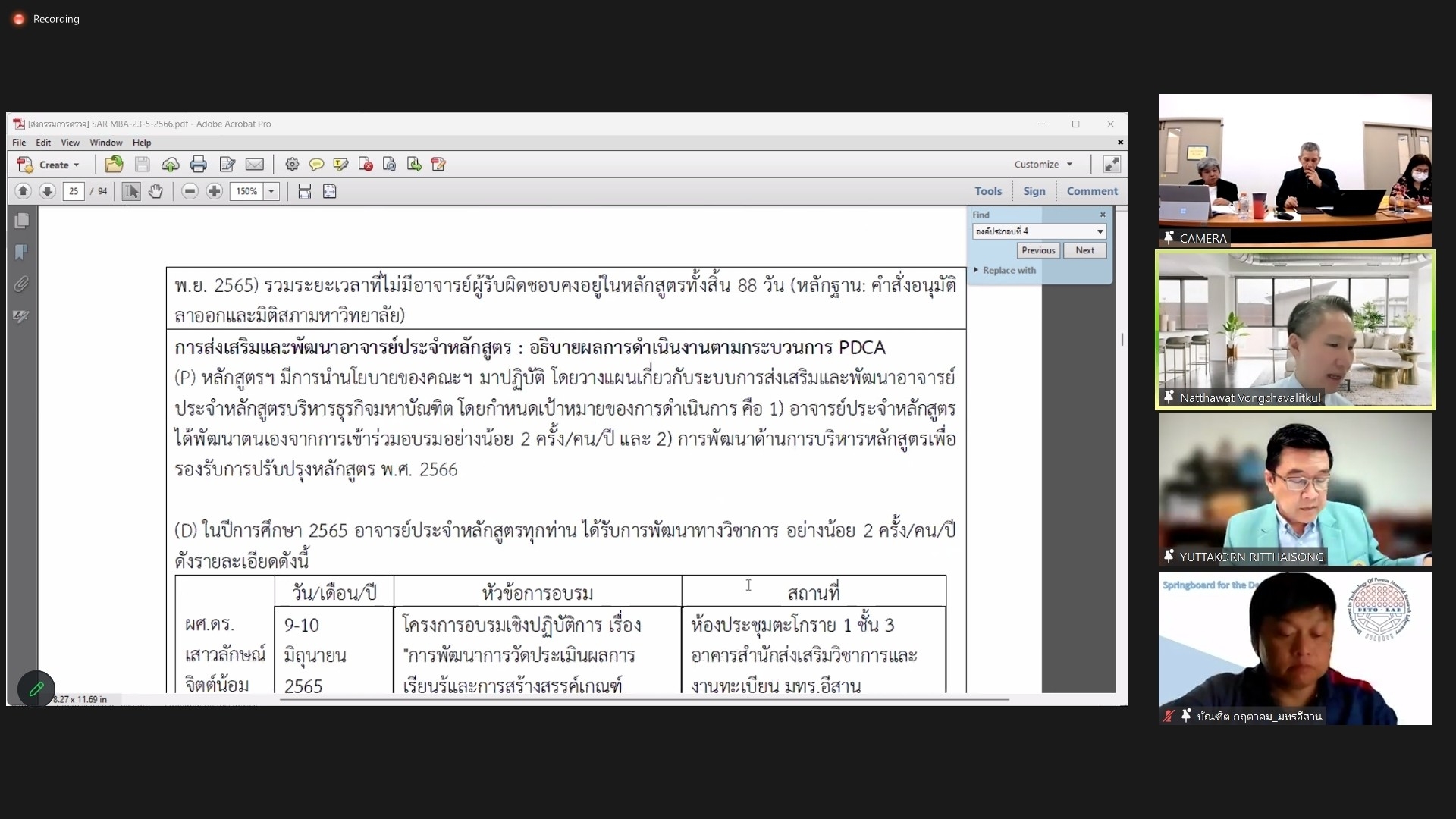1456x819 pixels.
Task: Activate the Select tool cursor
Action: click(131, 191)
